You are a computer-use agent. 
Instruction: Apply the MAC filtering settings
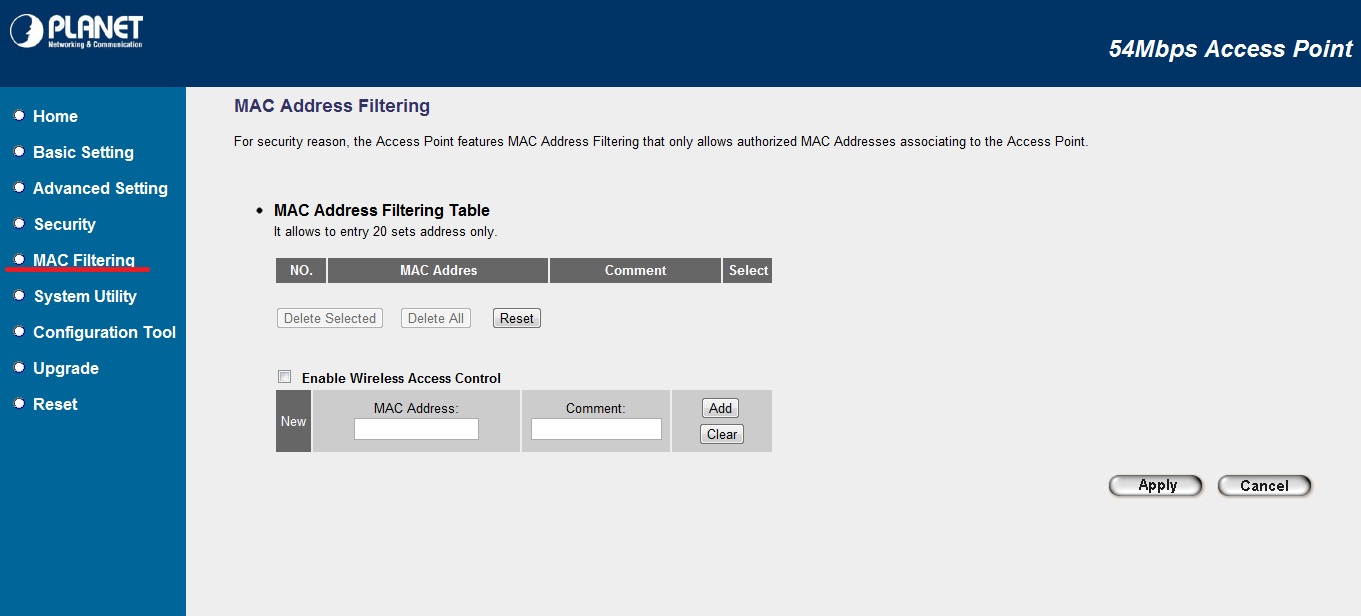(x=1156, y=485)
